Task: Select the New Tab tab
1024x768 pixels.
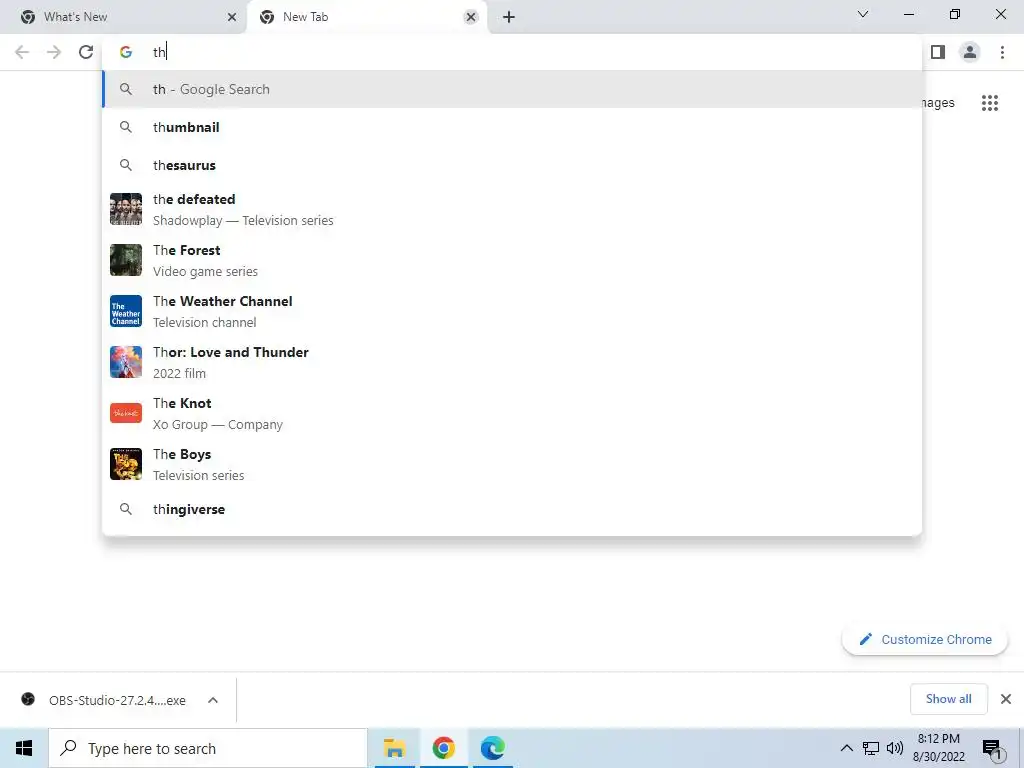Action: tap(366, 17)
